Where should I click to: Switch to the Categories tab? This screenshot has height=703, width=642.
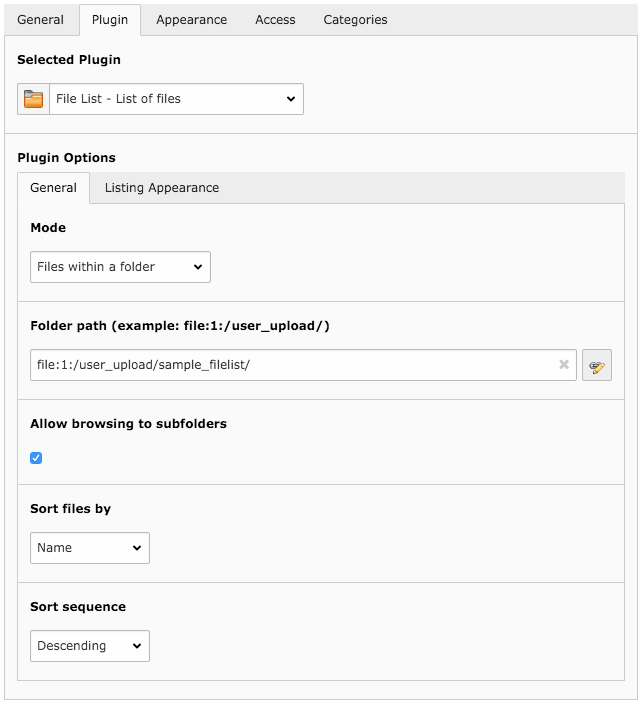(x=355, y=20)
